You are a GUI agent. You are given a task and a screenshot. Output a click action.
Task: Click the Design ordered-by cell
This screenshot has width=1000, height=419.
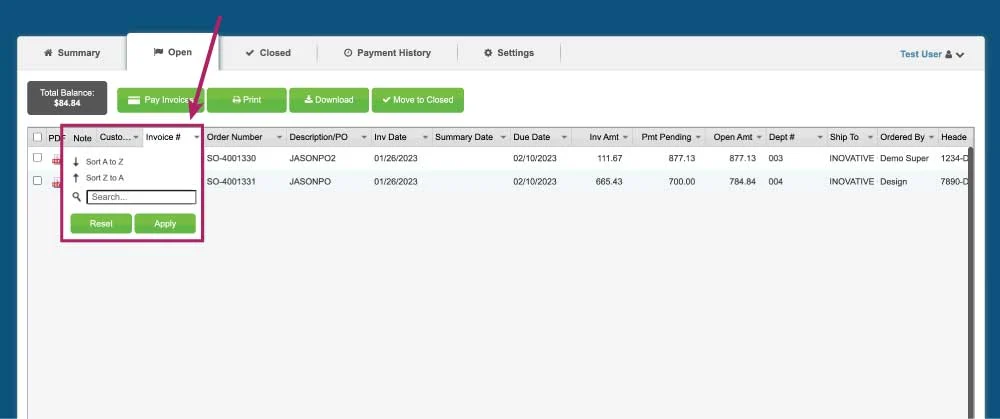tap(893, 182)
